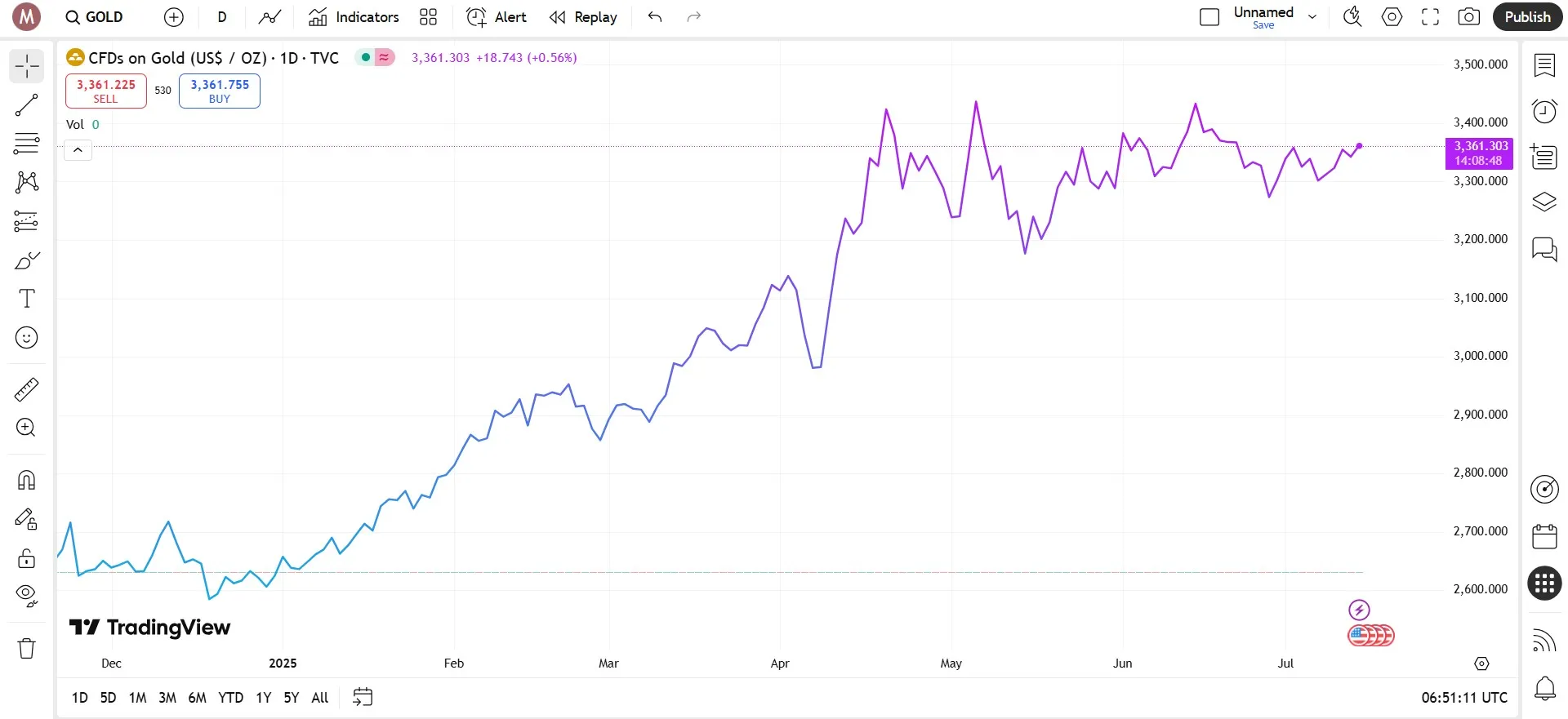The width and height of the screenshot is (1568, 719).
Task: Open the economic calendar panel
Action: [x=1544, y=536]
